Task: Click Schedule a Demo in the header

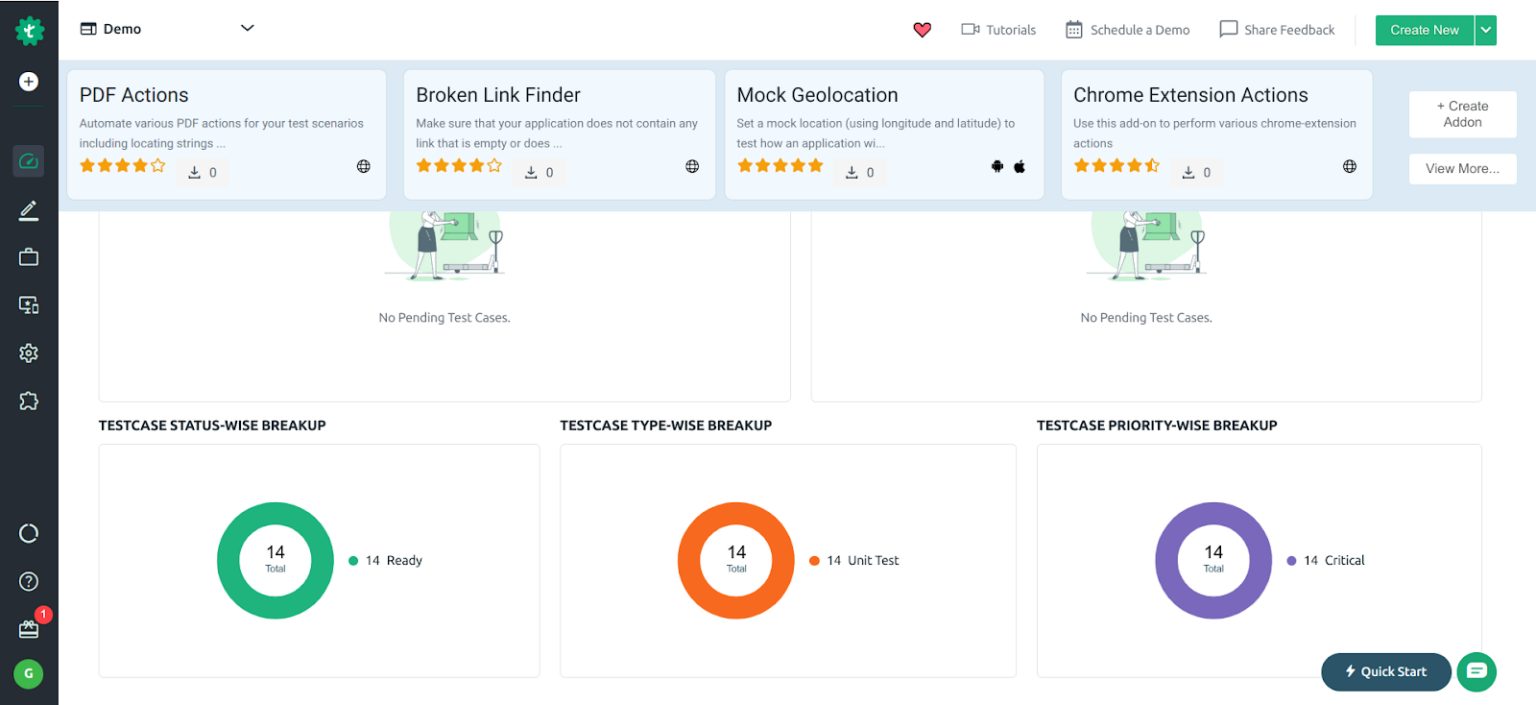Action: [1127, 30]
